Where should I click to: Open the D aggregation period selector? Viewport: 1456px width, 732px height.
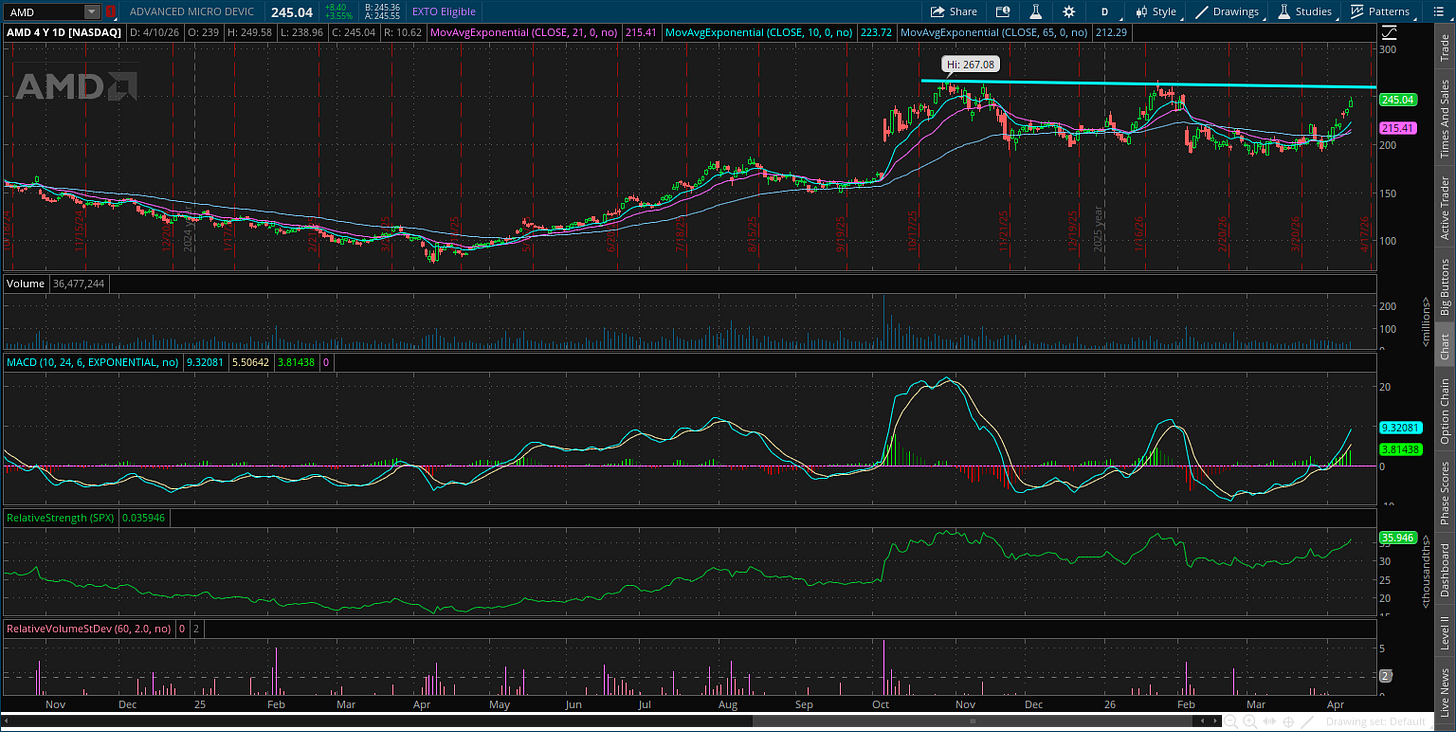click(x=1105, y=12)
